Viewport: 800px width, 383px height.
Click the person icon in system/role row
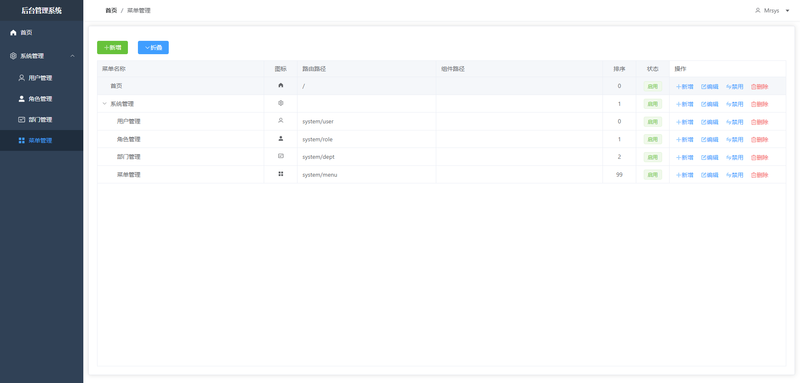[281, 139]
